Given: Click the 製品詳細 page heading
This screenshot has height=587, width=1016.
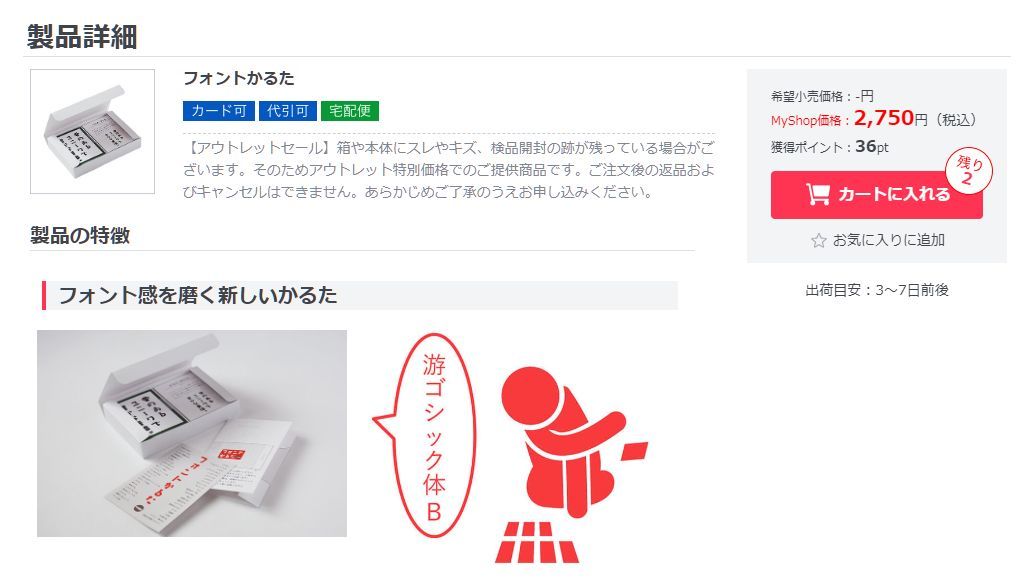Looking at the screenshot, I should click(x=82, y=36).
